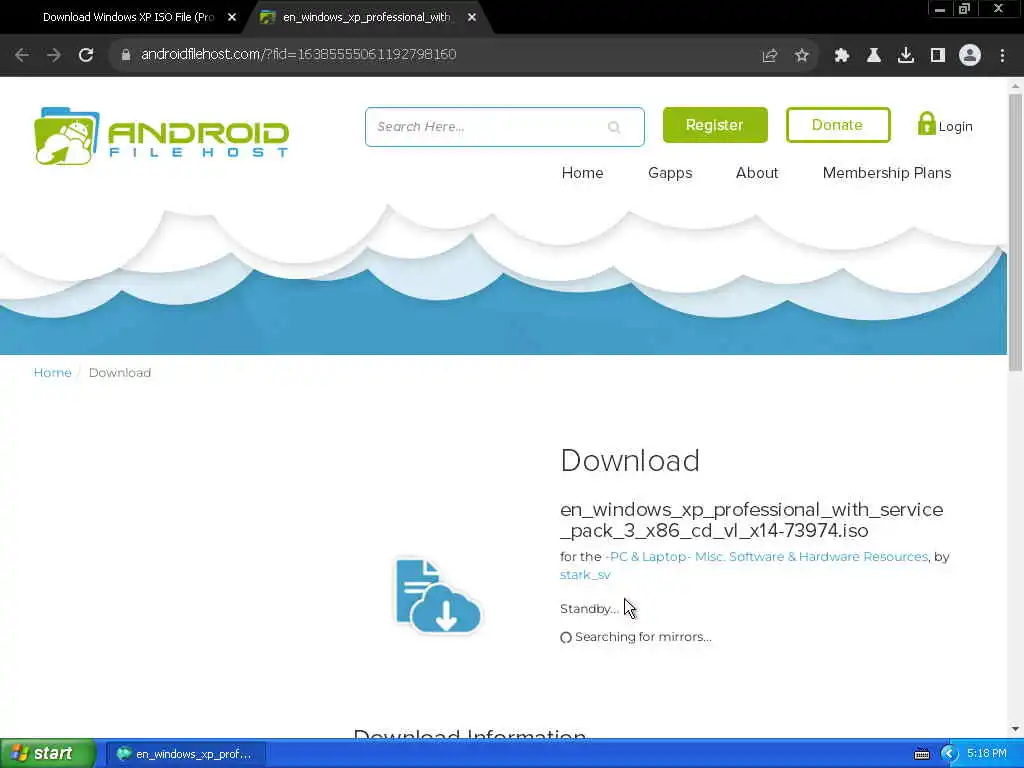The width and height of the screenshot is (1024, 768).
Task: Click the address bar URL
Action: pos(298,55)
